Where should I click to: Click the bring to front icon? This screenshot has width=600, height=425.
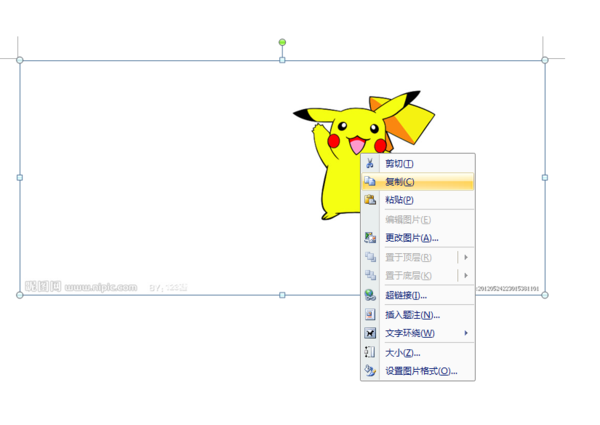[x=370, y=257]
